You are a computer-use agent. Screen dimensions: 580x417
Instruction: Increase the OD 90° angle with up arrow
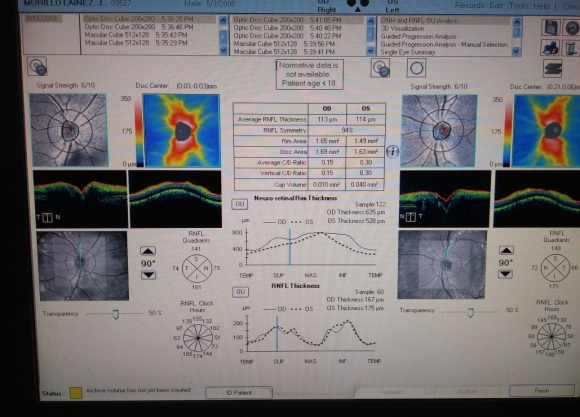(x=148, y=251)
